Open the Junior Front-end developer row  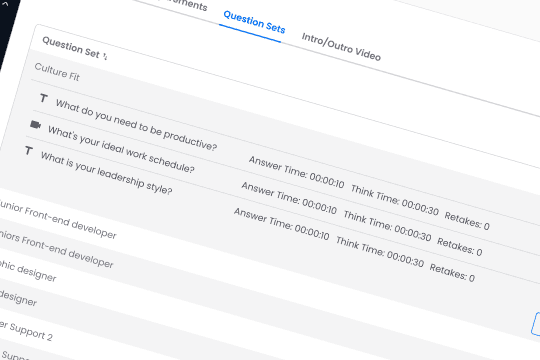58,219
